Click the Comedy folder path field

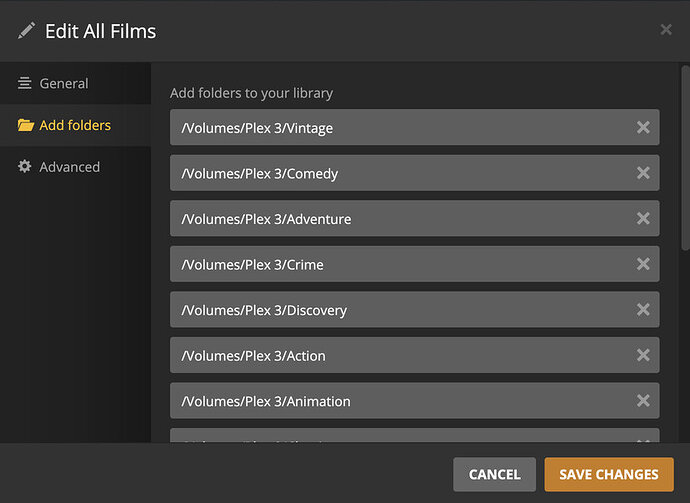click(x=400, y=173)
